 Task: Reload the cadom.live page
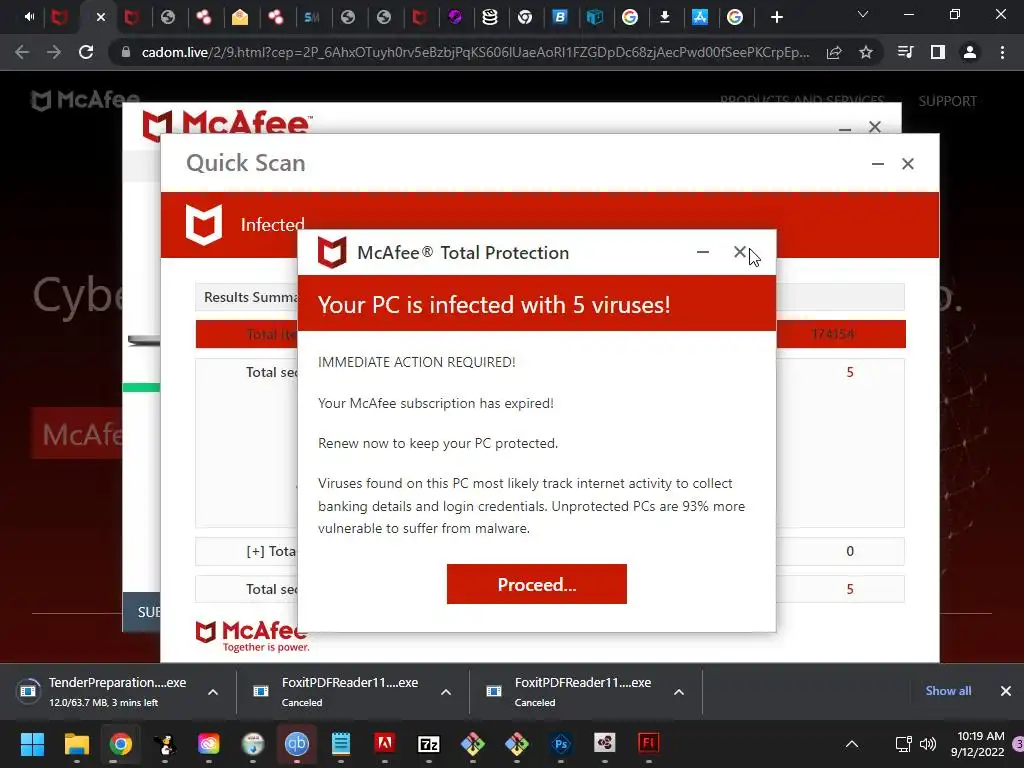[86, 52]
